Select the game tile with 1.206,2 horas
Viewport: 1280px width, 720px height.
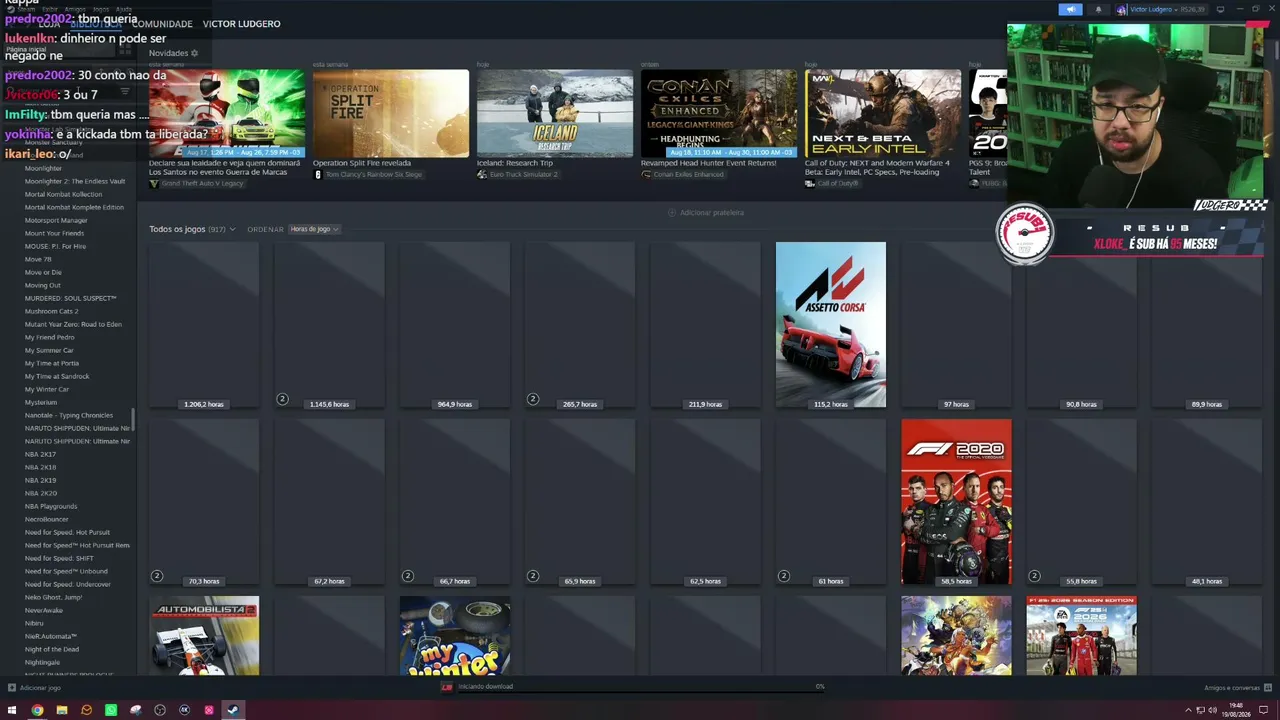(x=204, y=325)
